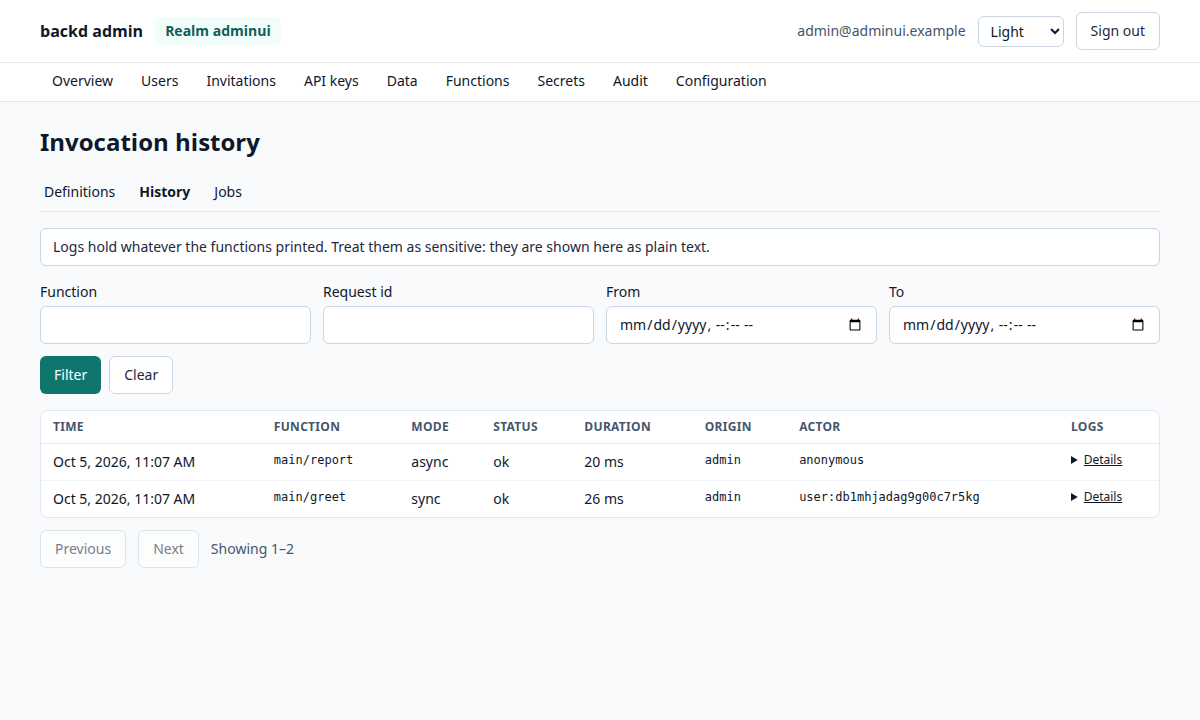Screen dimensions: 1200x720
Task: Clear the filter fields
Action: click(141, 375)
